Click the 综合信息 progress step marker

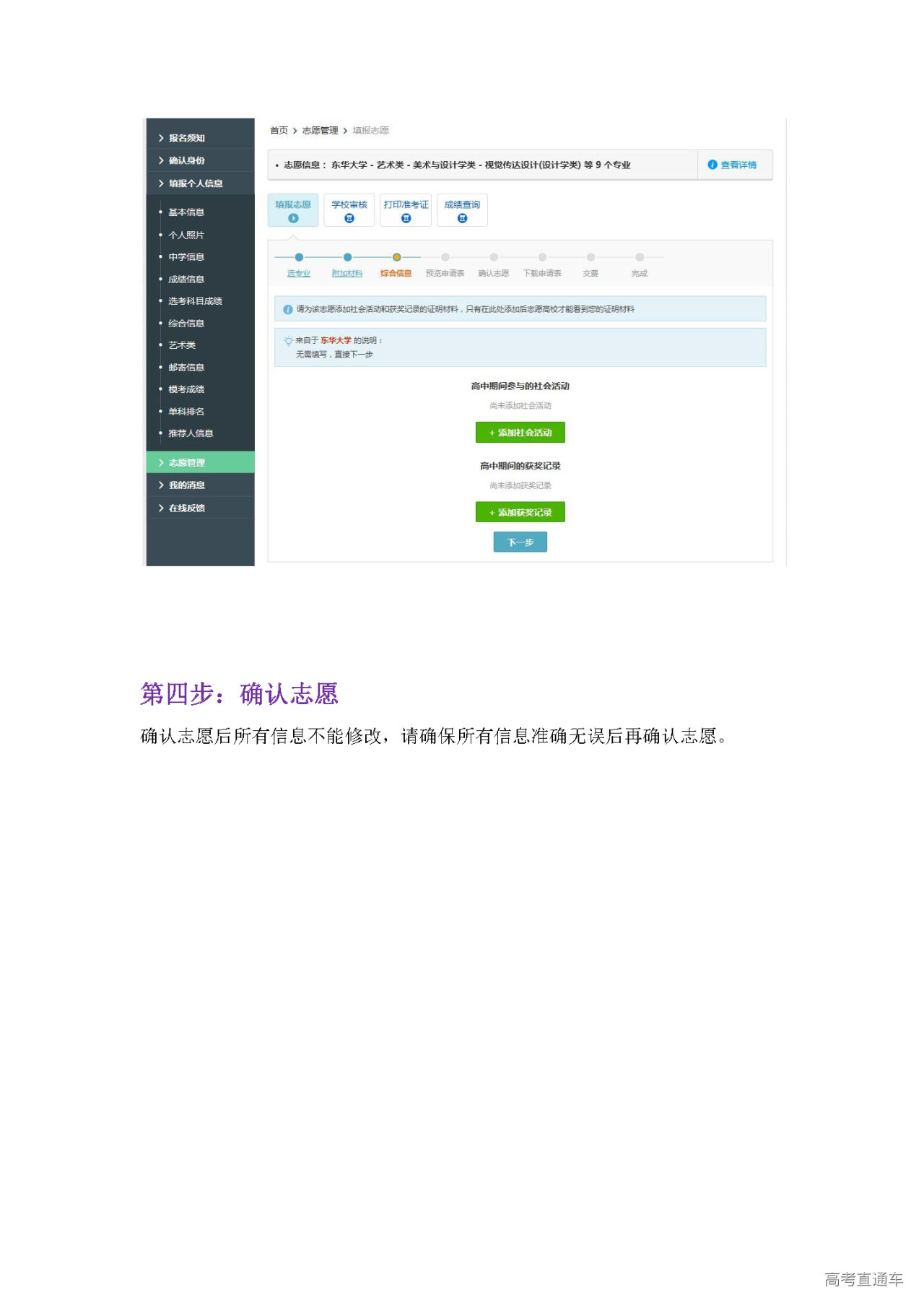[x=396, y=257]
